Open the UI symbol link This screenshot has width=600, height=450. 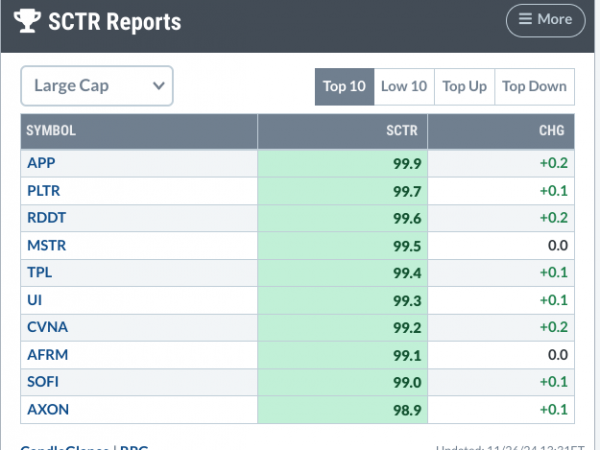coord(34,300)
